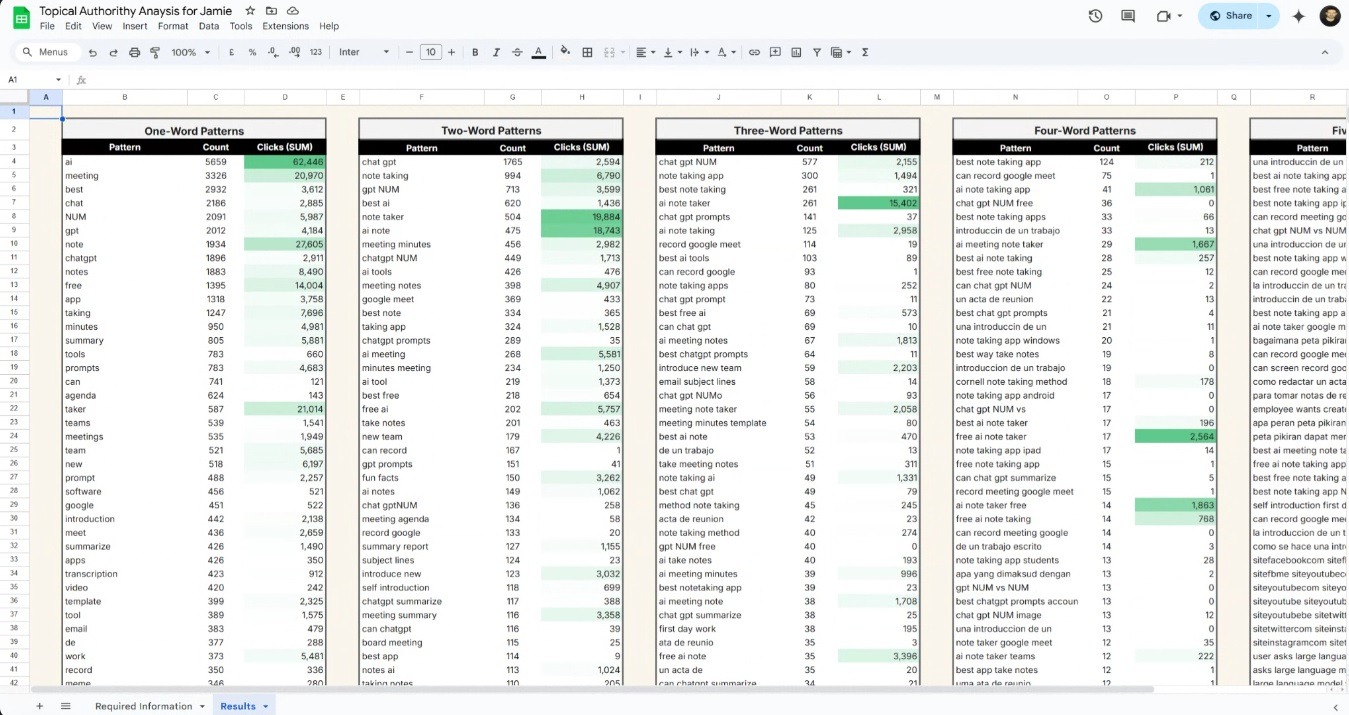
Task: Select the paint format roller tool
Action: pos(154,52)
